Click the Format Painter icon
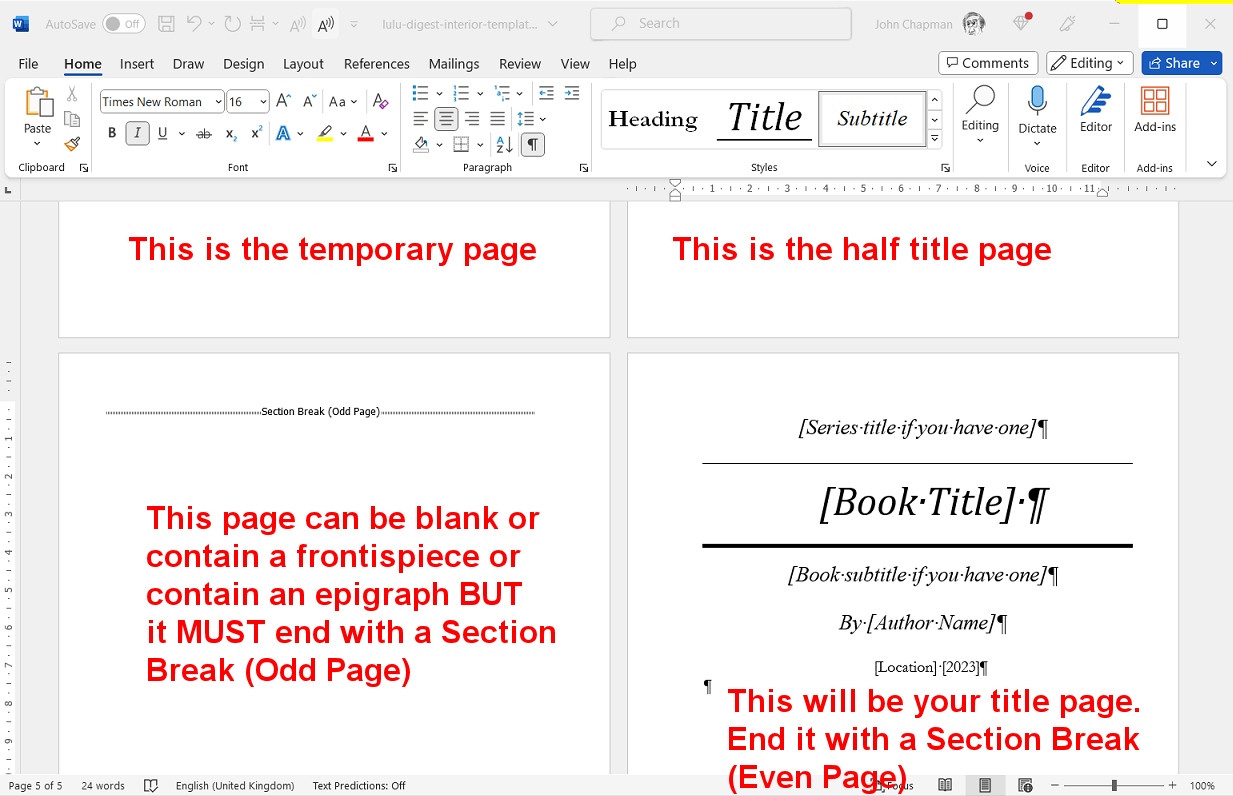Viewport: 1233px width, 796px height. tap(72, 144)
